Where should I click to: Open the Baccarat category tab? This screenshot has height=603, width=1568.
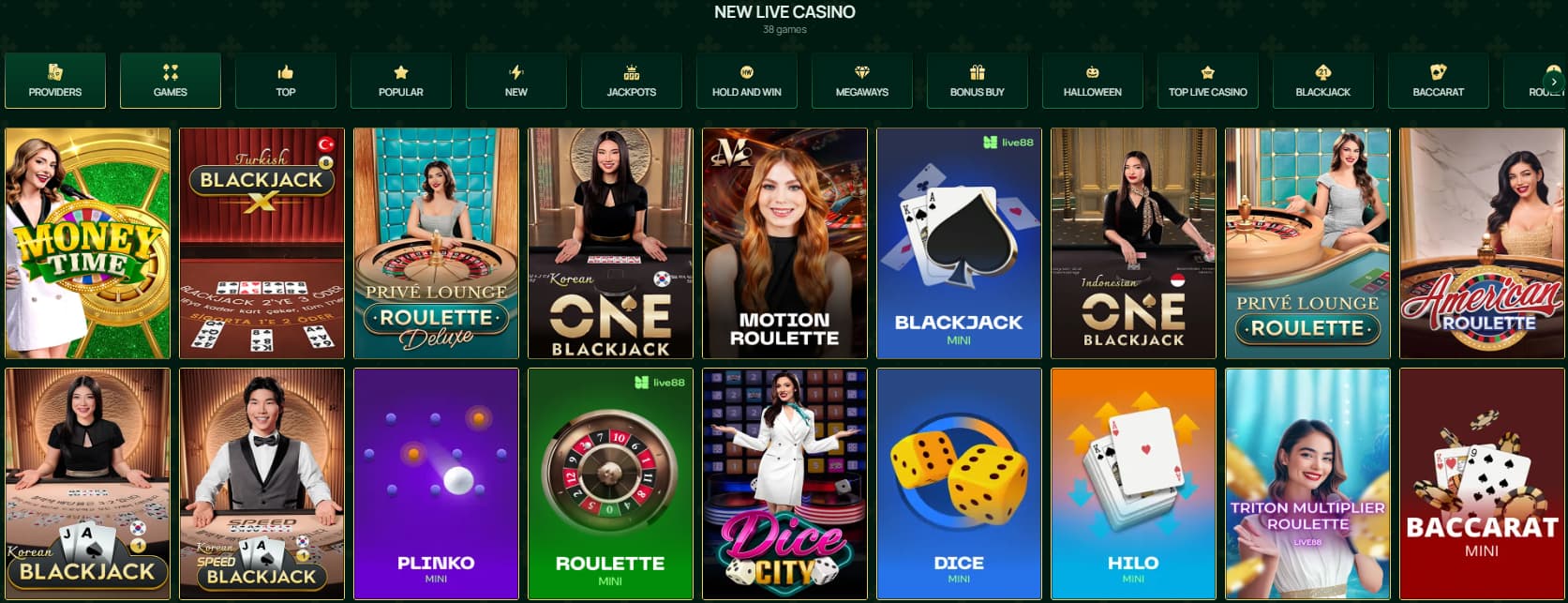(x=1439, y=81)
